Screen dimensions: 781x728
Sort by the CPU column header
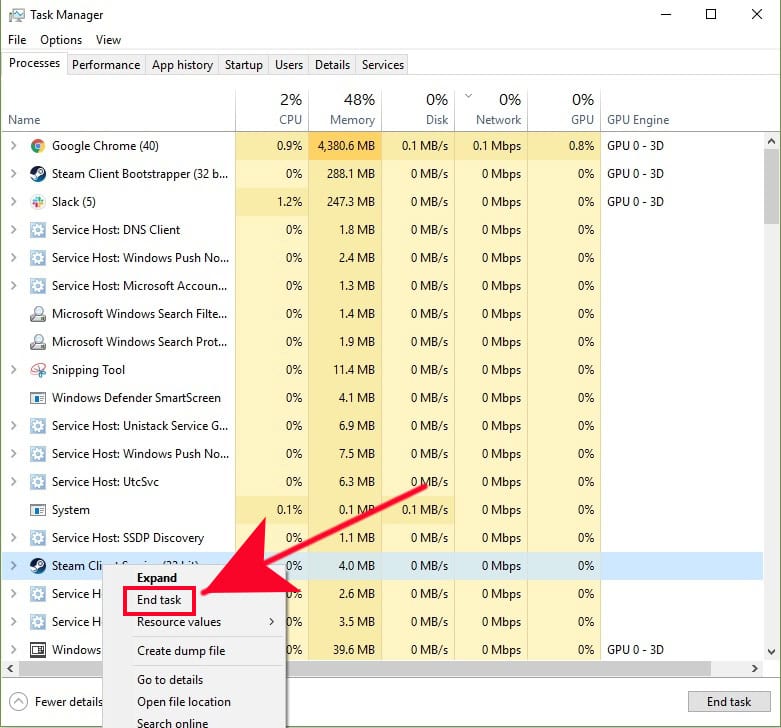click(x=272, y=110)
